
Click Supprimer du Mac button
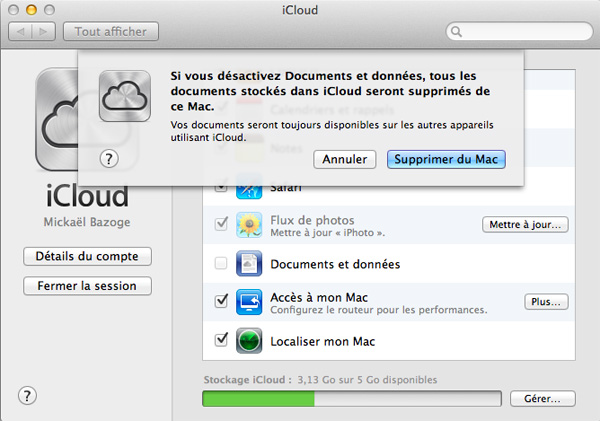(x=446, y=159)
